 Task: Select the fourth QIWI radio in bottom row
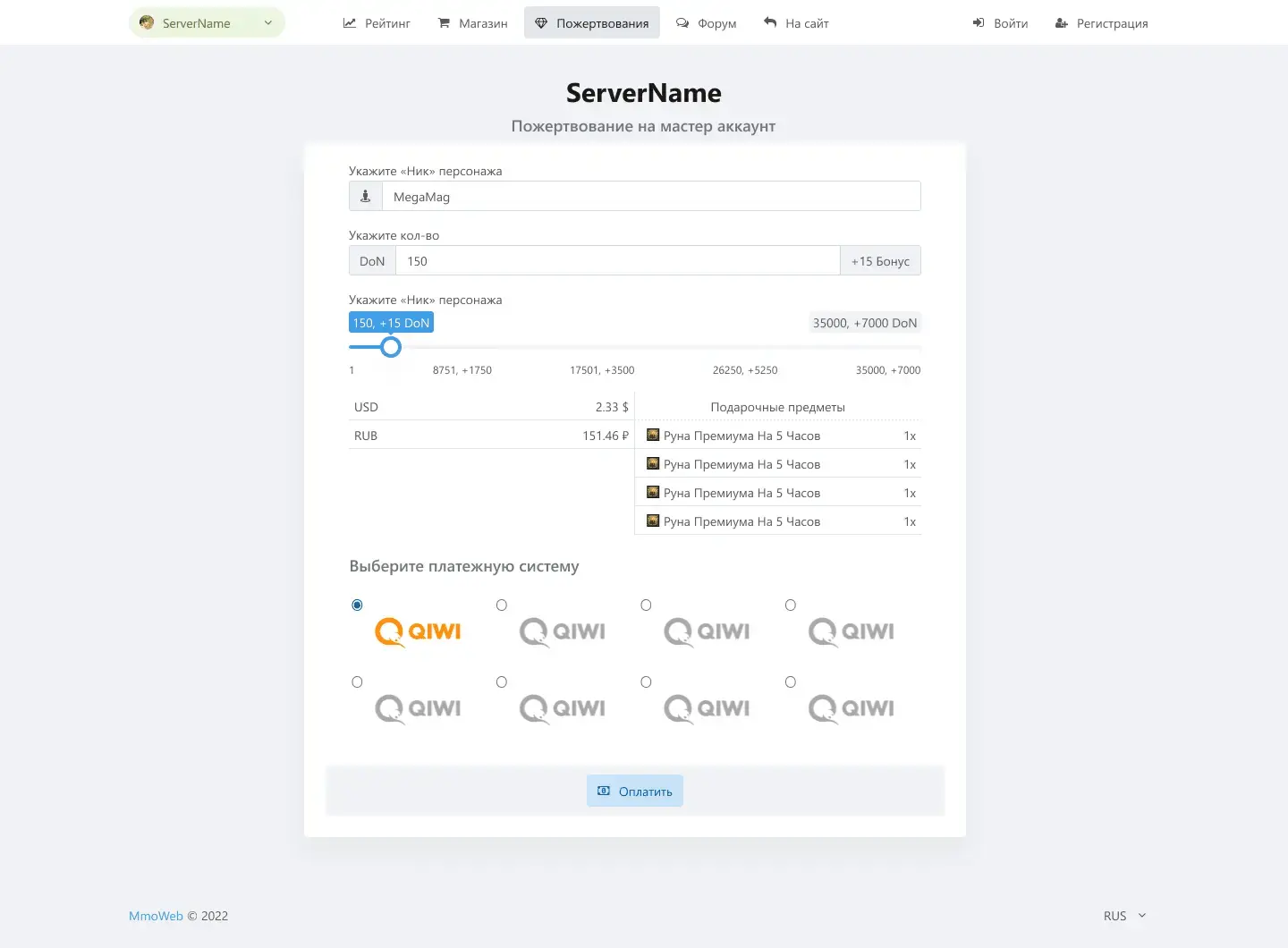tap(791, 682)
